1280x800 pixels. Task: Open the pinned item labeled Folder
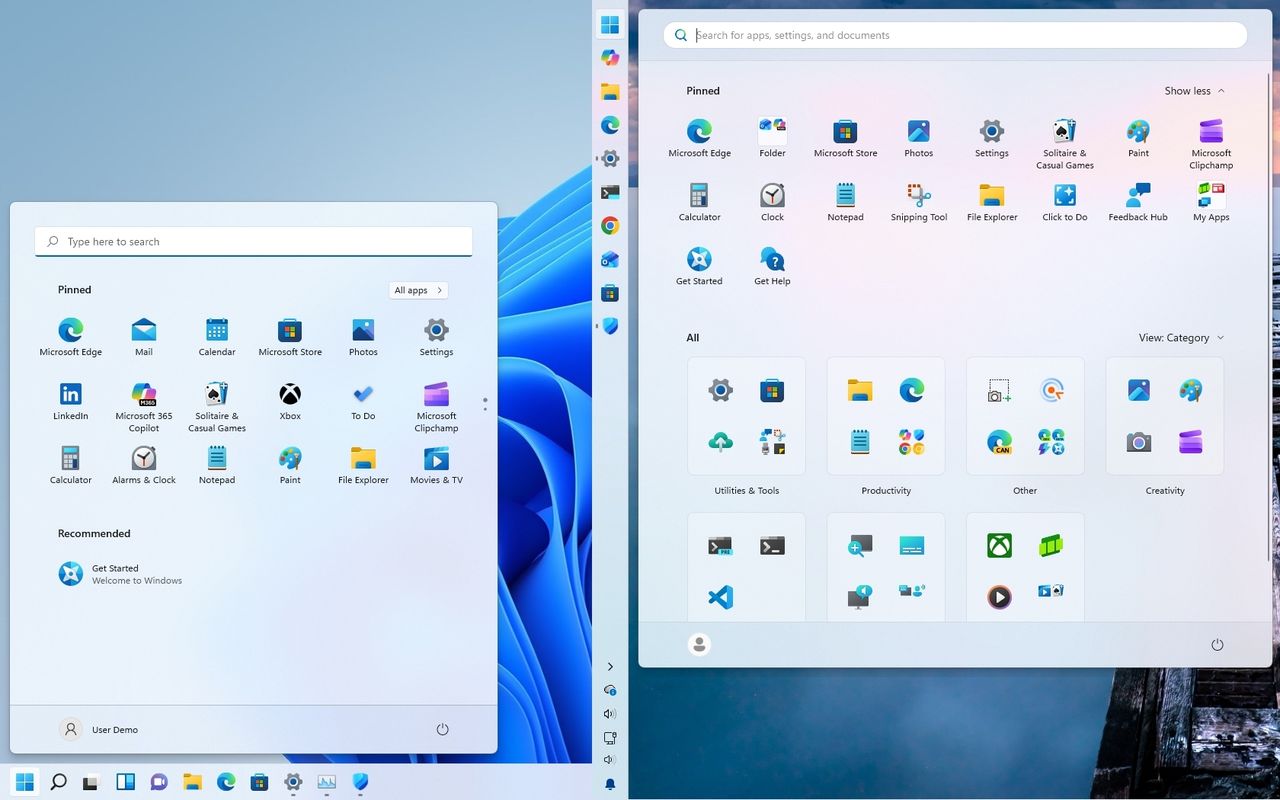pos(772,138)
